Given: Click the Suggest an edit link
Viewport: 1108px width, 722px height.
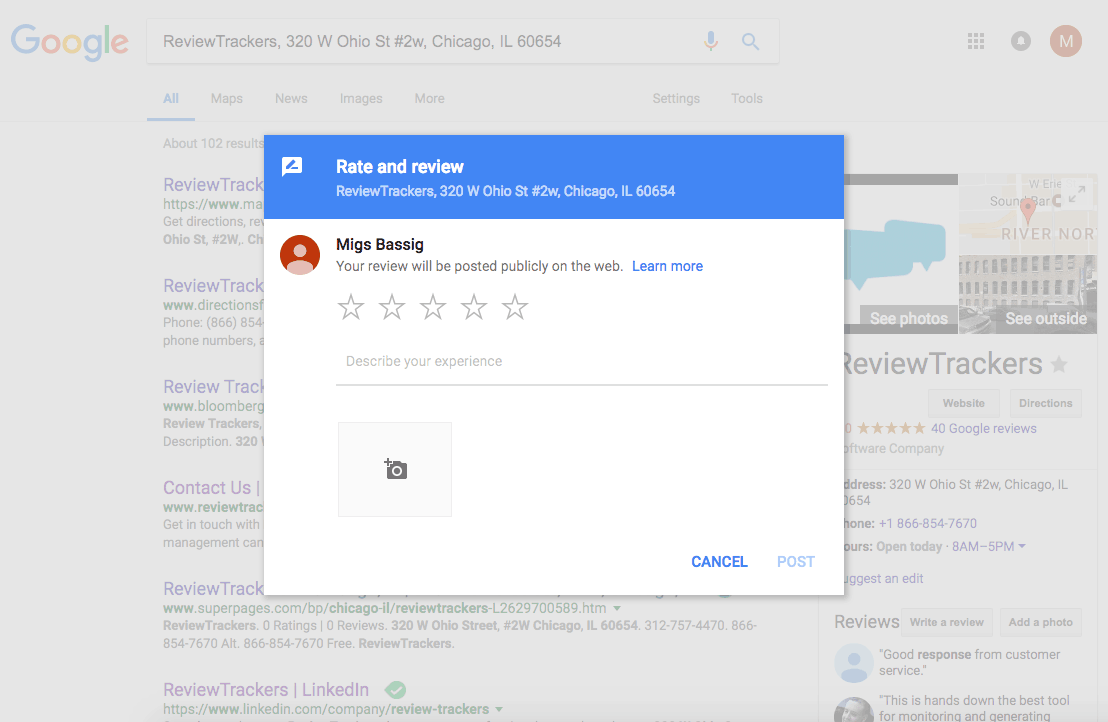Looking at the screenshot, I should point(883,579).
